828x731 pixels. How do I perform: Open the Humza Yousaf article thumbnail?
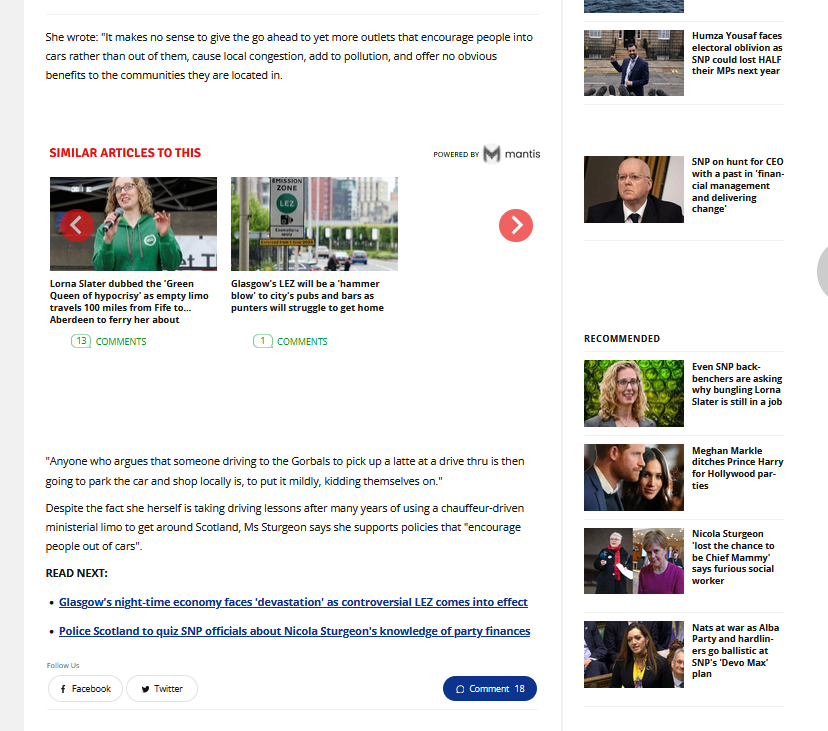[634, 63]
